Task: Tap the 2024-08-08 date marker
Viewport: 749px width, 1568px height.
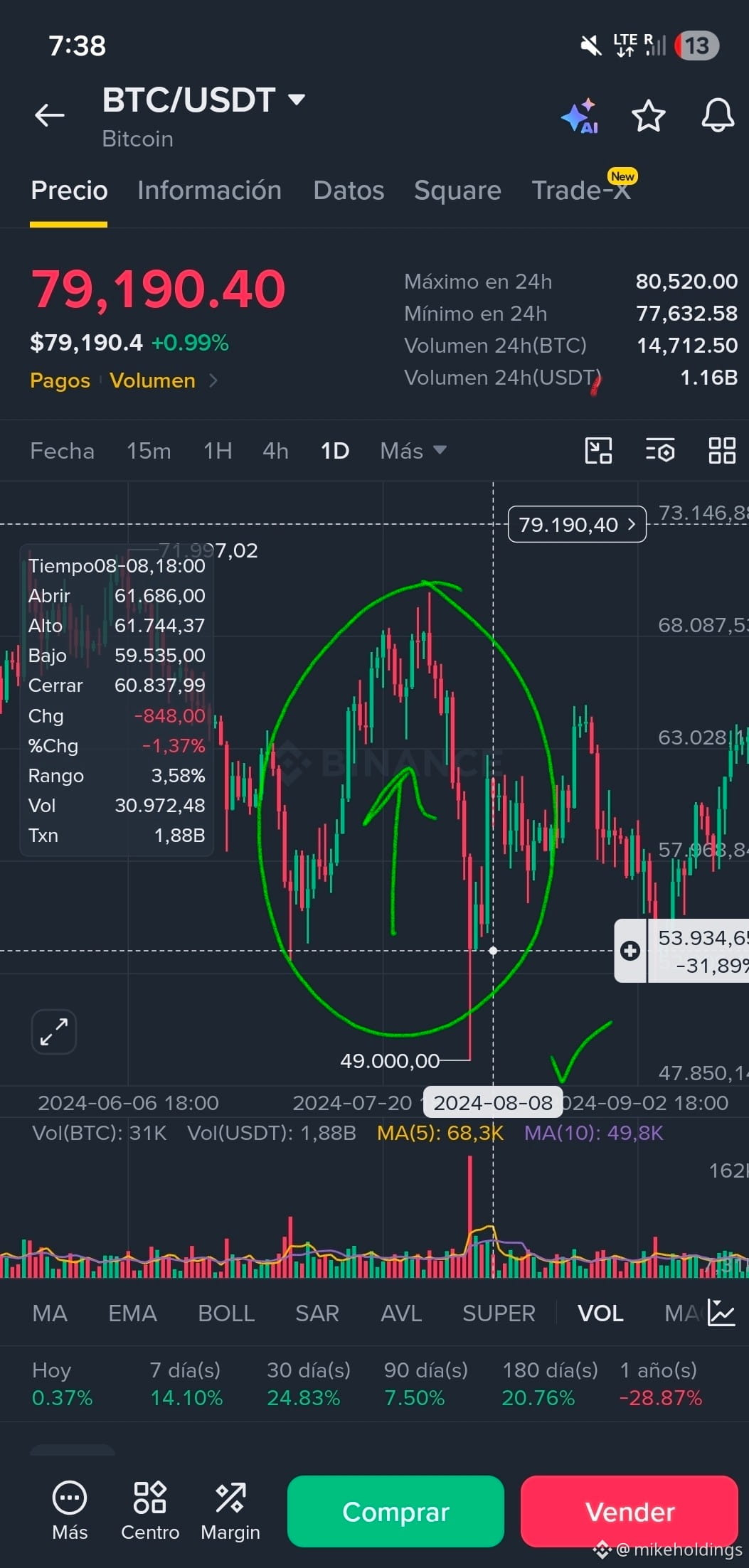Action: click(x=493, y=1102)
